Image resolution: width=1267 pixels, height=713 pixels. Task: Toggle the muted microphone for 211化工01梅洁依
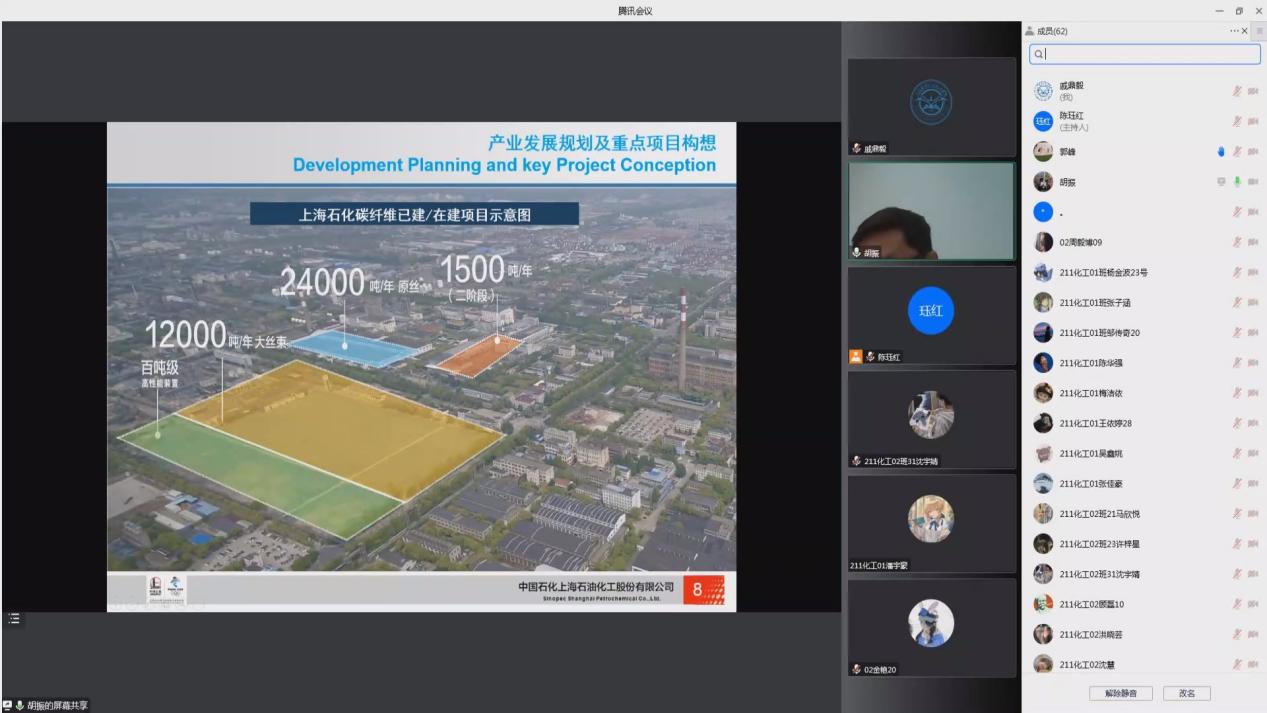pyautogui.click(x=1237, y=393)
